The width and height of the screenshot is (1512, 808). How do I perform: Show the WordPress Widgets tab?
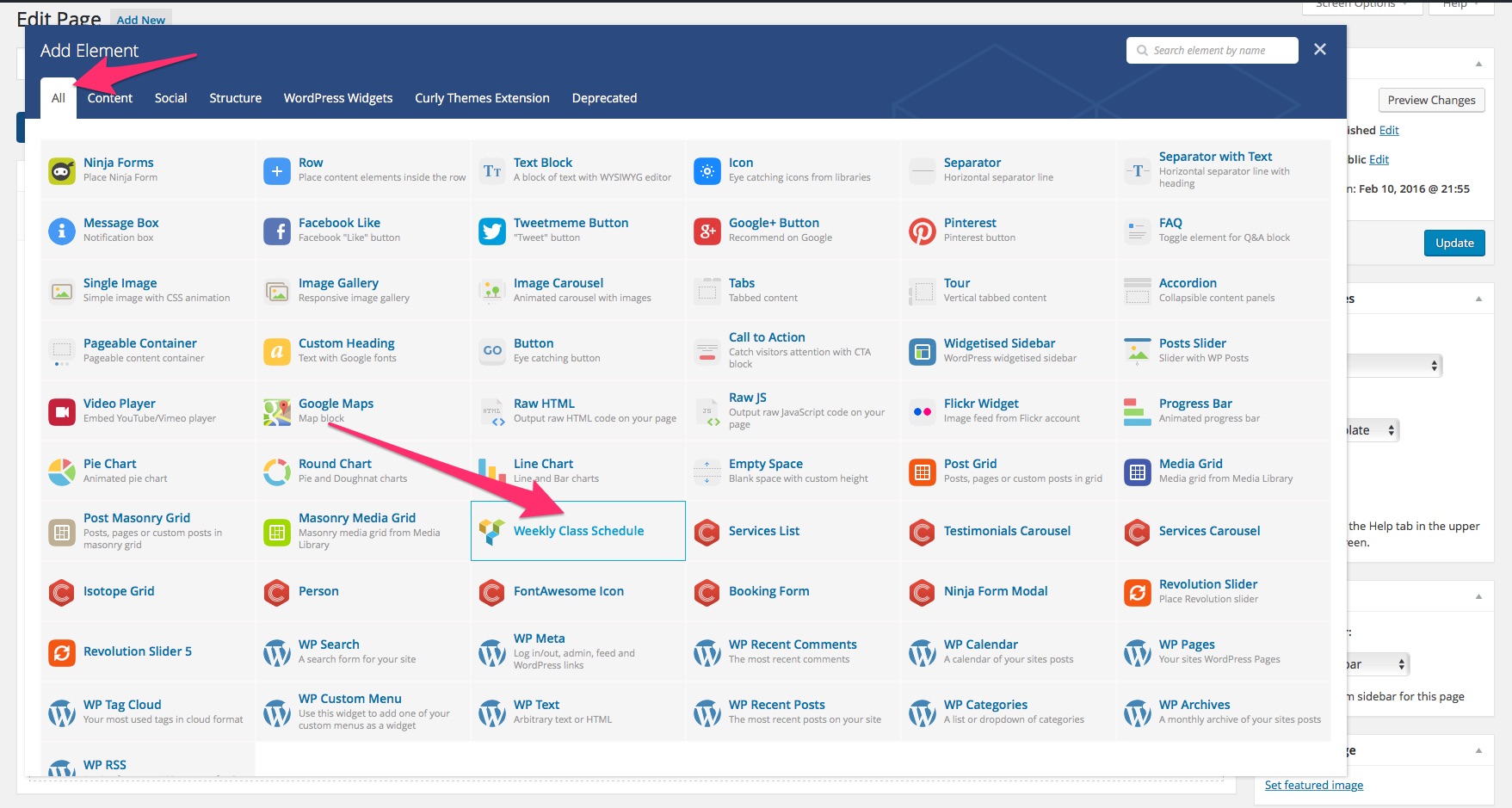click(338, 98)
